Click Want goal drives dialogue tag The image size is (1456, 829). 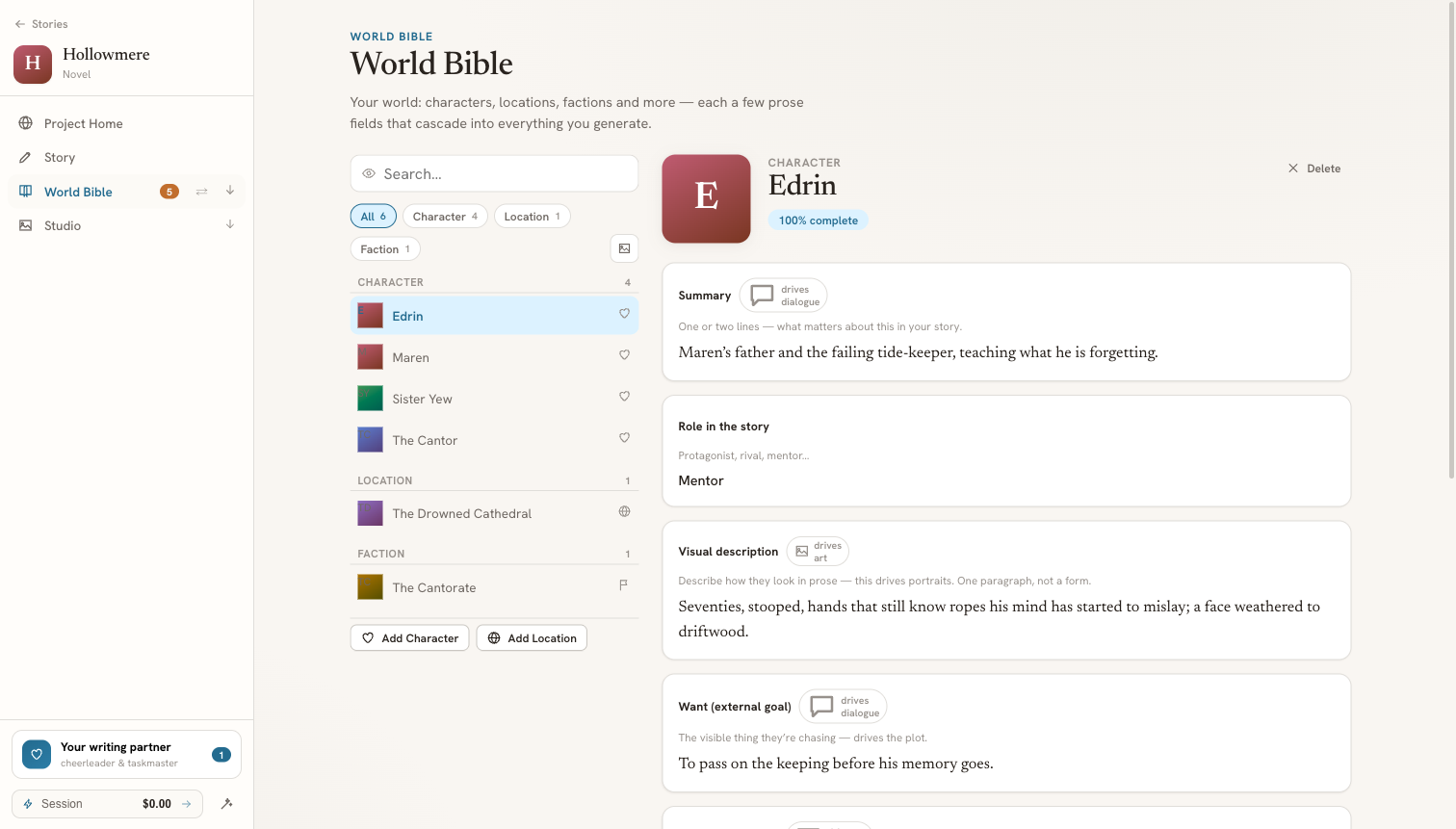[x=843, y=707]
